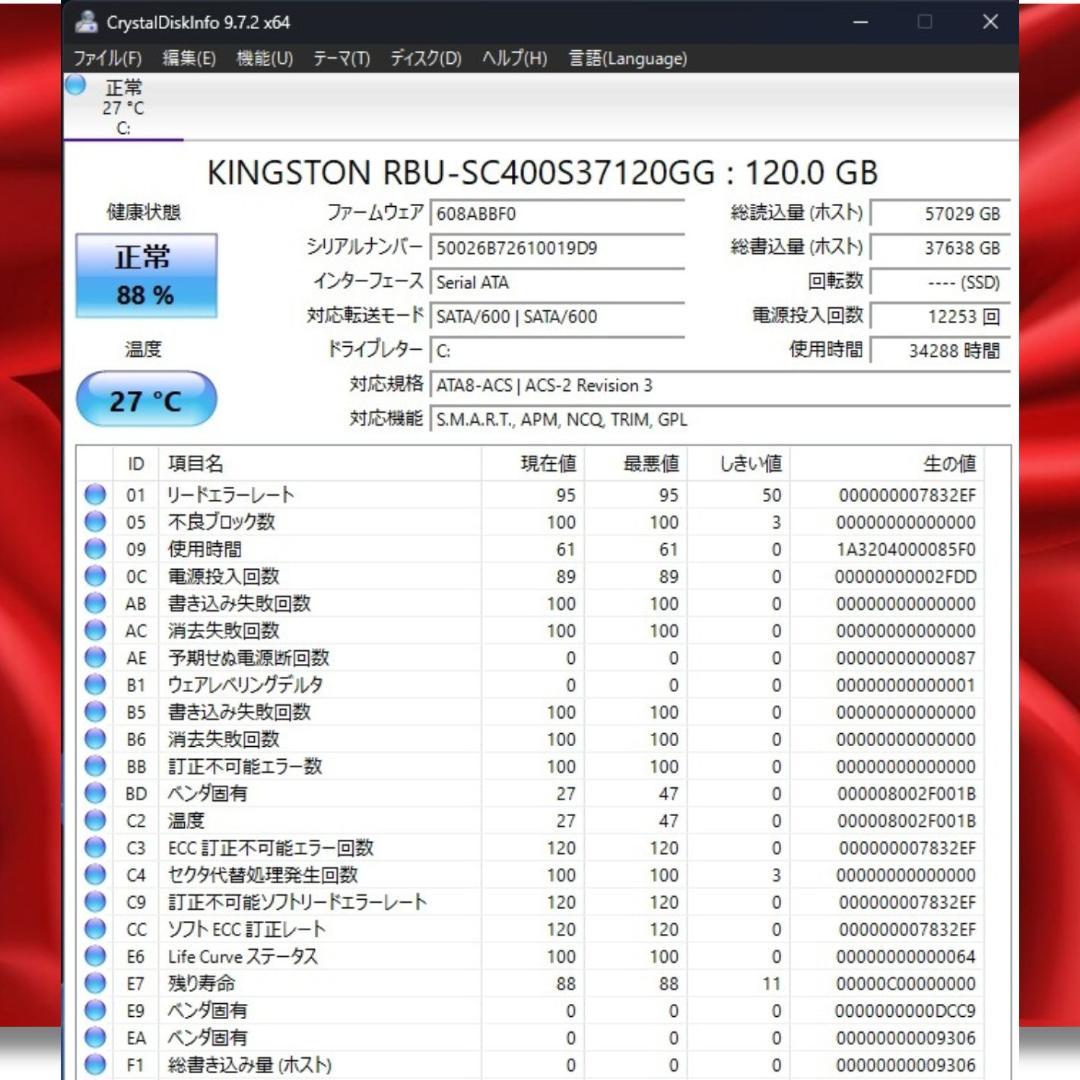Open the ヘルプ(H) menu
This screenshot has height=1080, width=1080.
(x=515, y=59)
